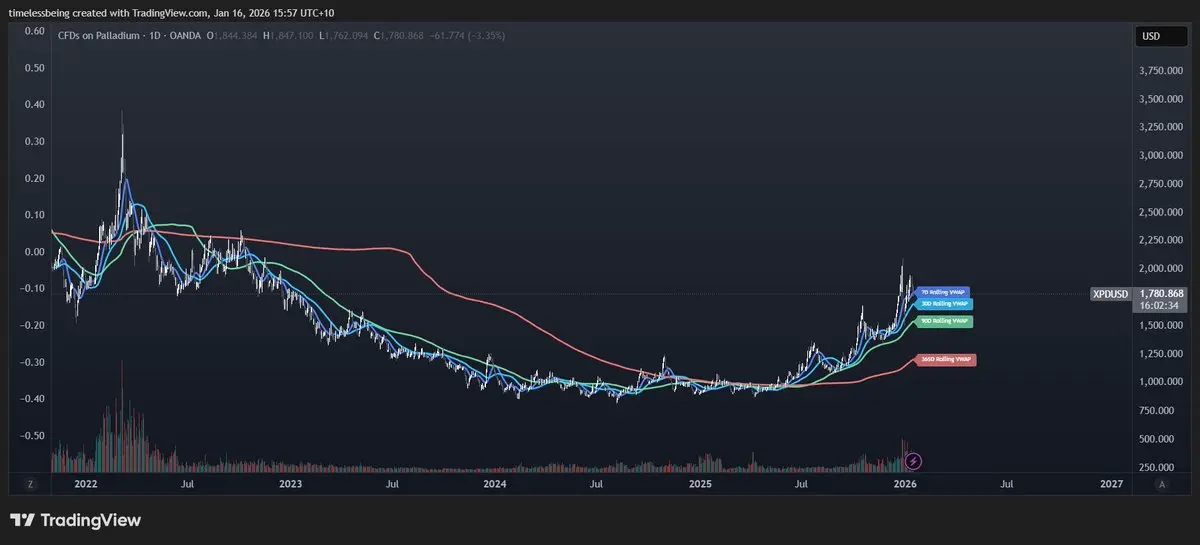Click the 2,500.000 price axis label
The height and width of the screenshot is (545, 1200).
click(x=1162, y=213)
